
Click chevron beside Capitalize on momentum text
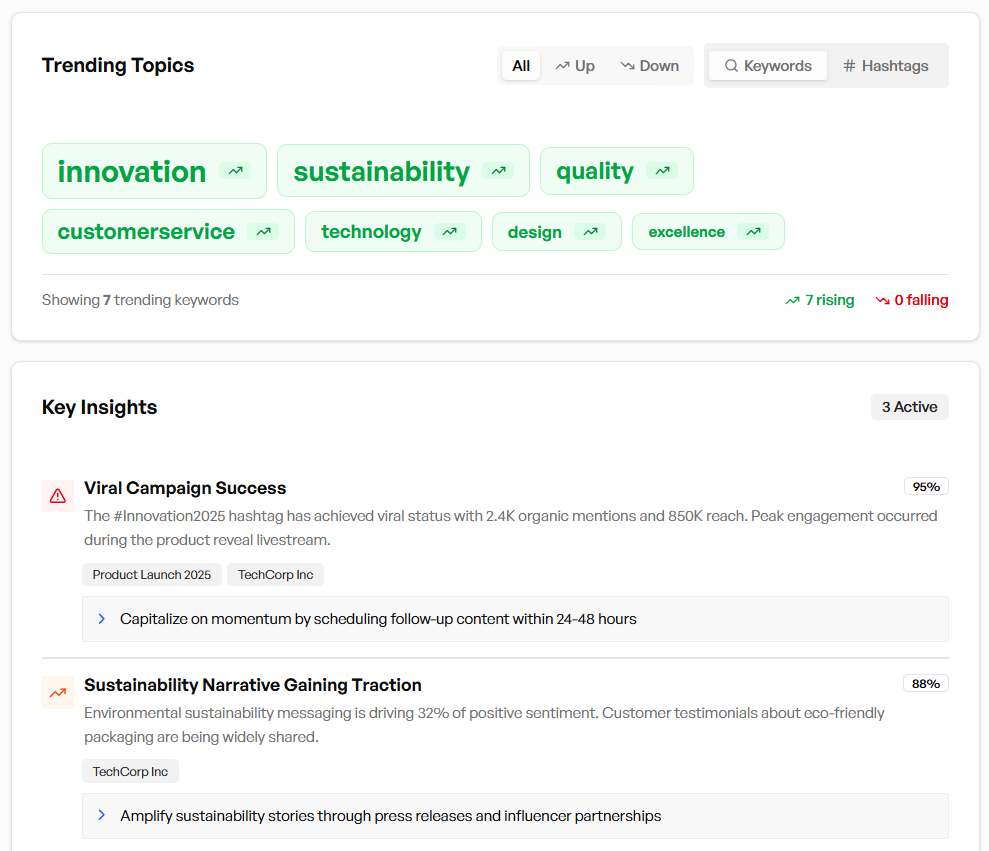click(102, 619)
